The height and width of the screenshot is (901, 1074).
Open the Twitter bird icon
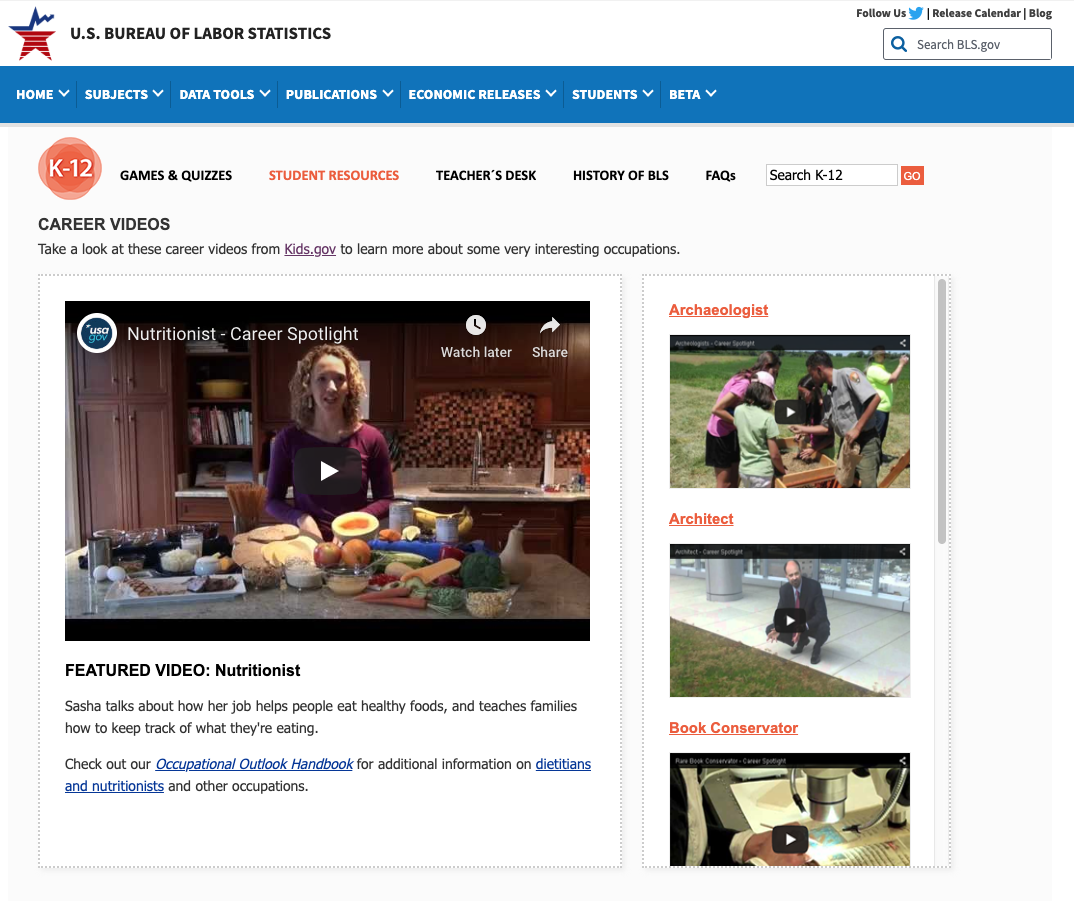click(x=916, y=13)
